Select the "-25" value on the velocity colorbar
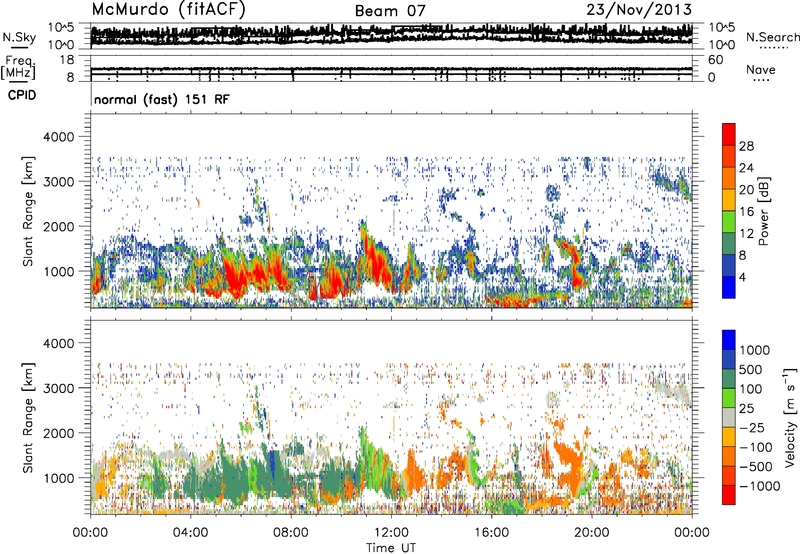 [x=753, y=427]
